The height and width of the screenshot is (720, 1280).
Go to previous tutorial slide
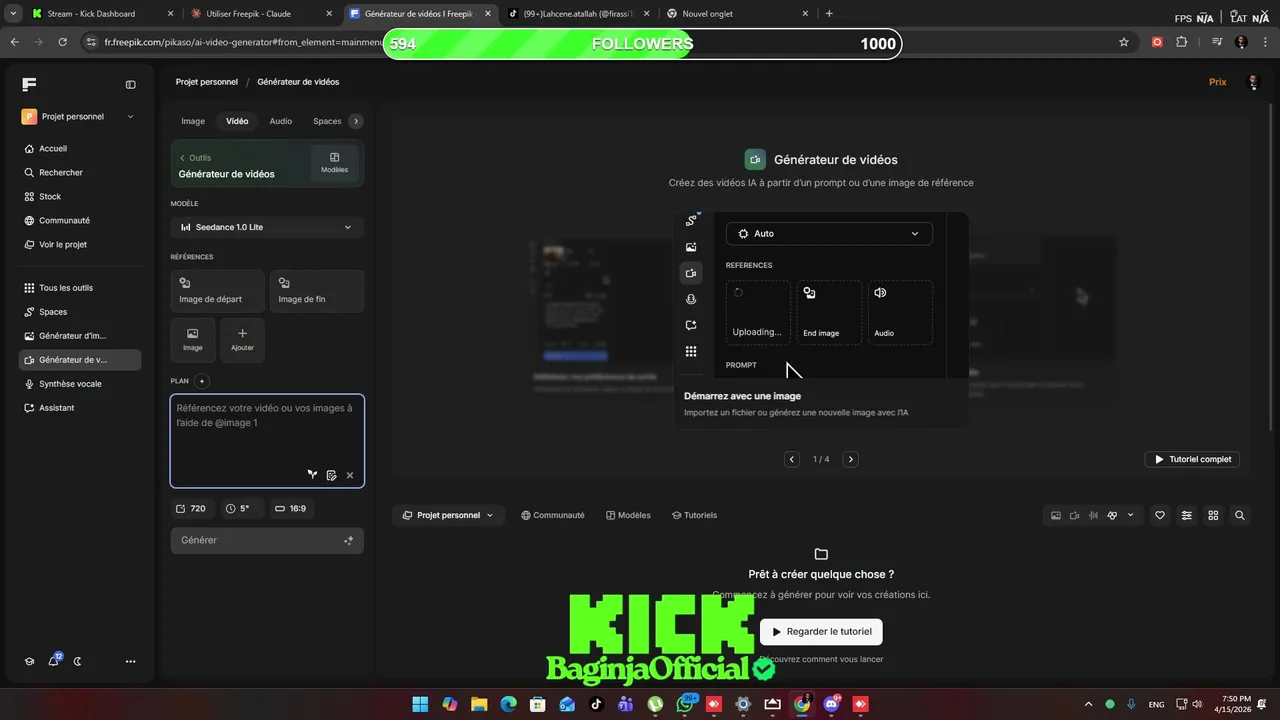pyautogui.click(x=792, y=459)
